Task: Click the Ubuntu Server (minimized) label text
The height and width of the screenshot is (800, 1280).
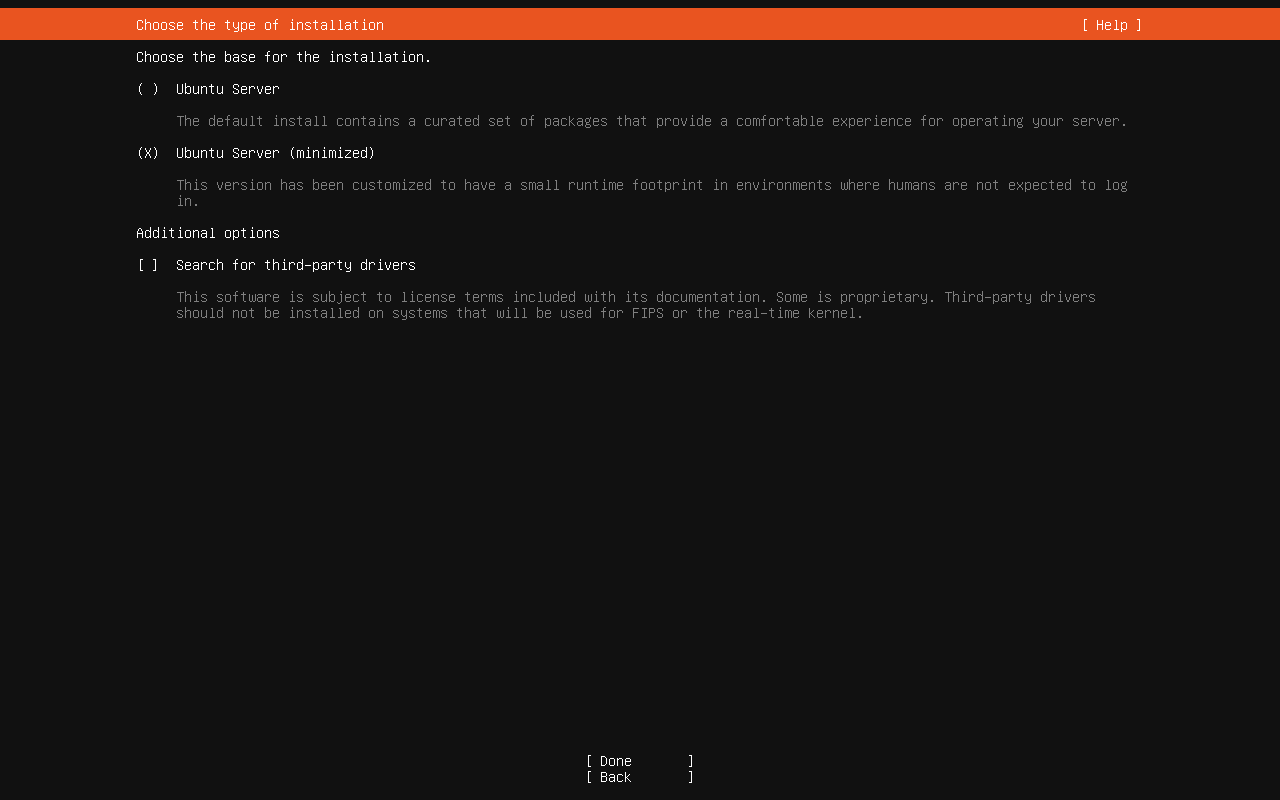Action: point(275,153)
